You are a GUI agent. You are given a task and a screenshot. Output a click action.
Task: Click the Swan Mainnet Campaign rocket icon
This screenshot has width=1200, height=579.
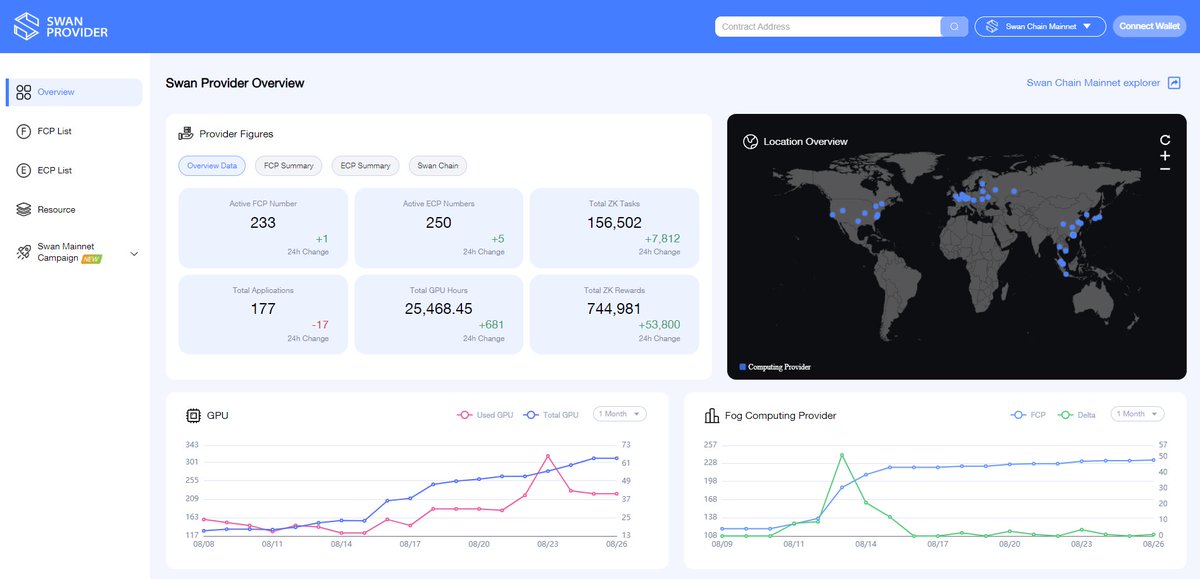point(24,253)
